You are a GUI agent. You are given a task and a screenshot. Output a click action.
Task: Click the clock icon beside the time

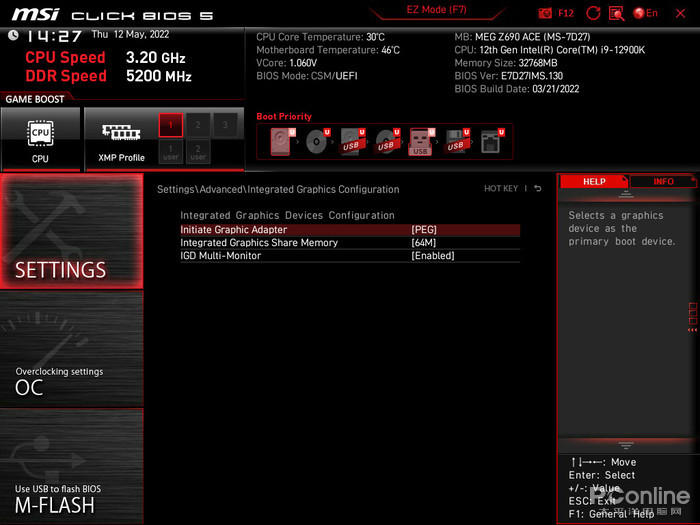pyautogui.click(x=13, y=35)
